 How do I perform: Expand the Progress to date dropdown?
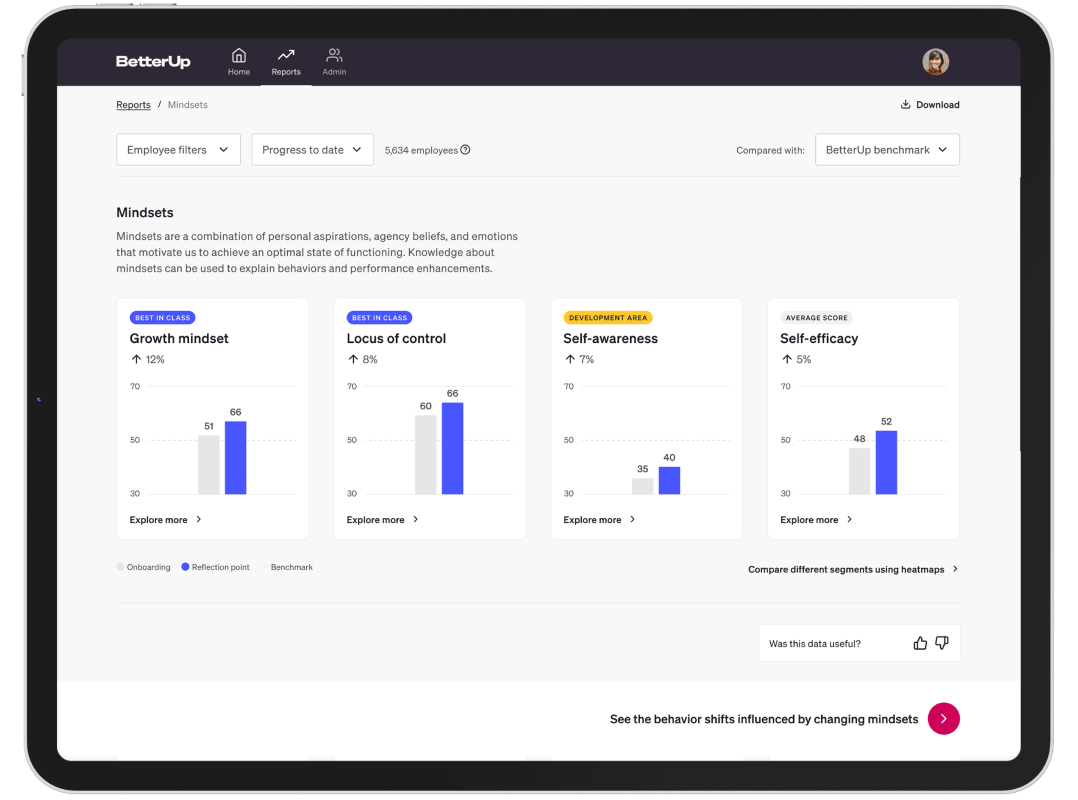pyautogui.click(x=312, y=150)
